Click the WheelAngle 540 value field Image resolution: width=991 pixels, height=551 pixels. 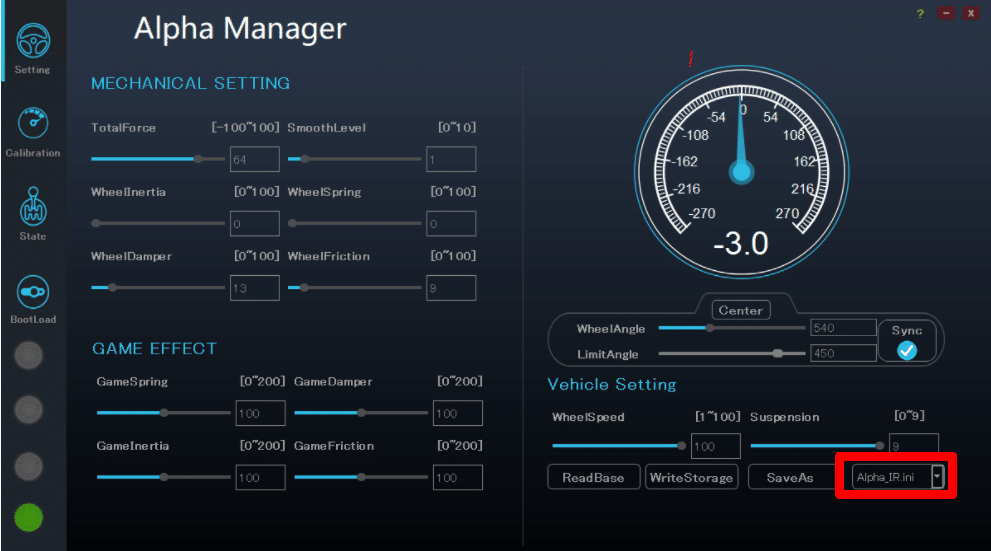click(843, 328)
